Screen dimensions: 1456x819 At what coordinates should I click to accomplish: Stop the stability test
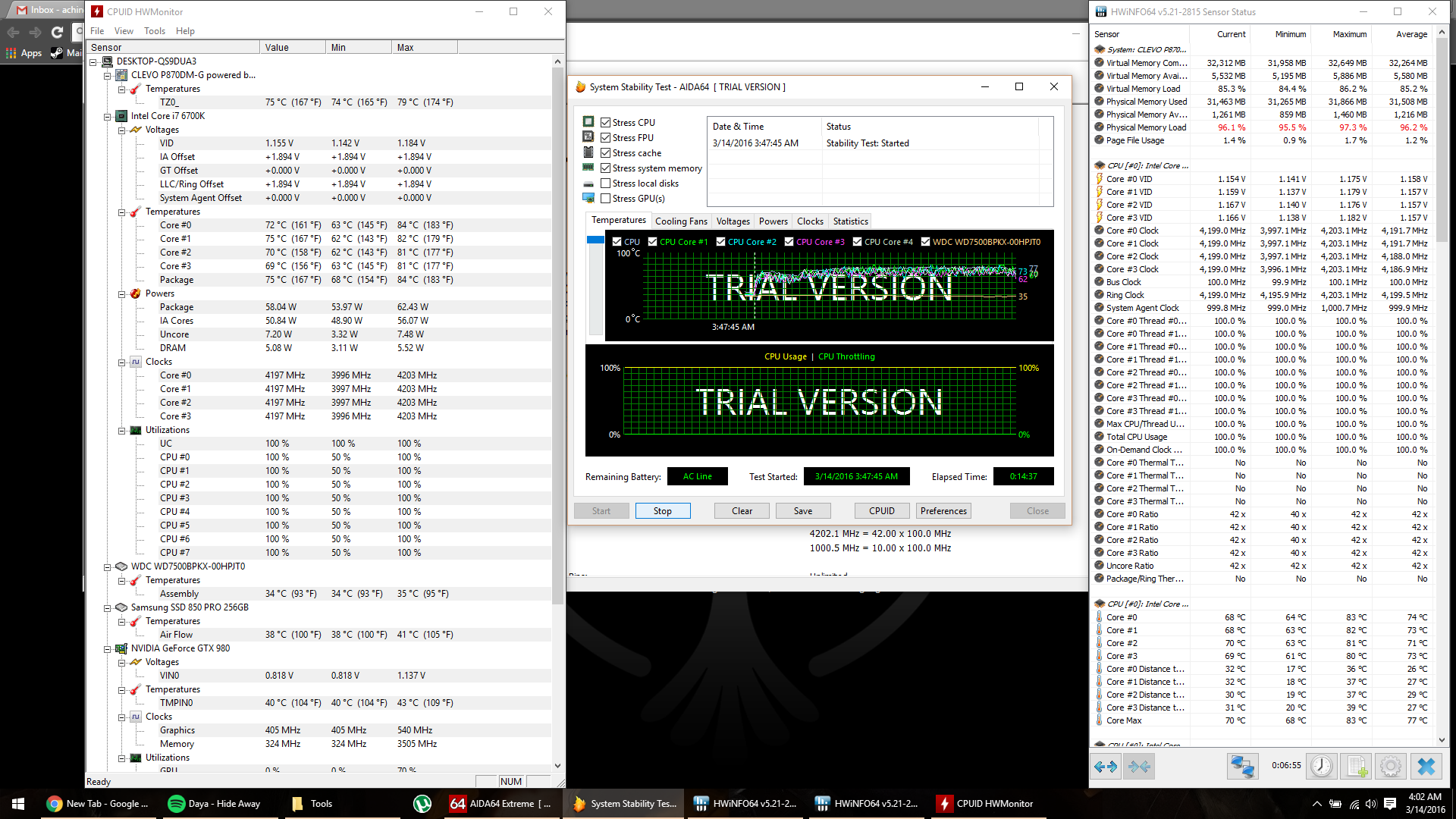(x=663, y=511)
